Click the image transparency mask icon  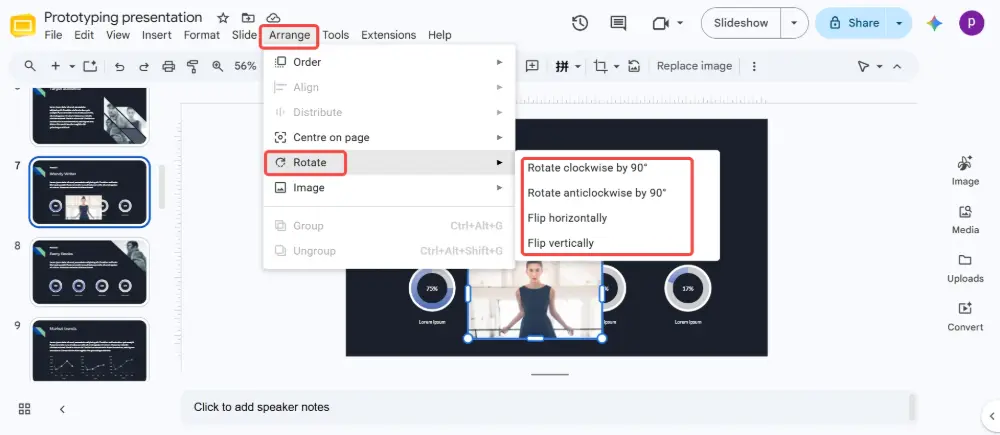[x=562, y=66]
